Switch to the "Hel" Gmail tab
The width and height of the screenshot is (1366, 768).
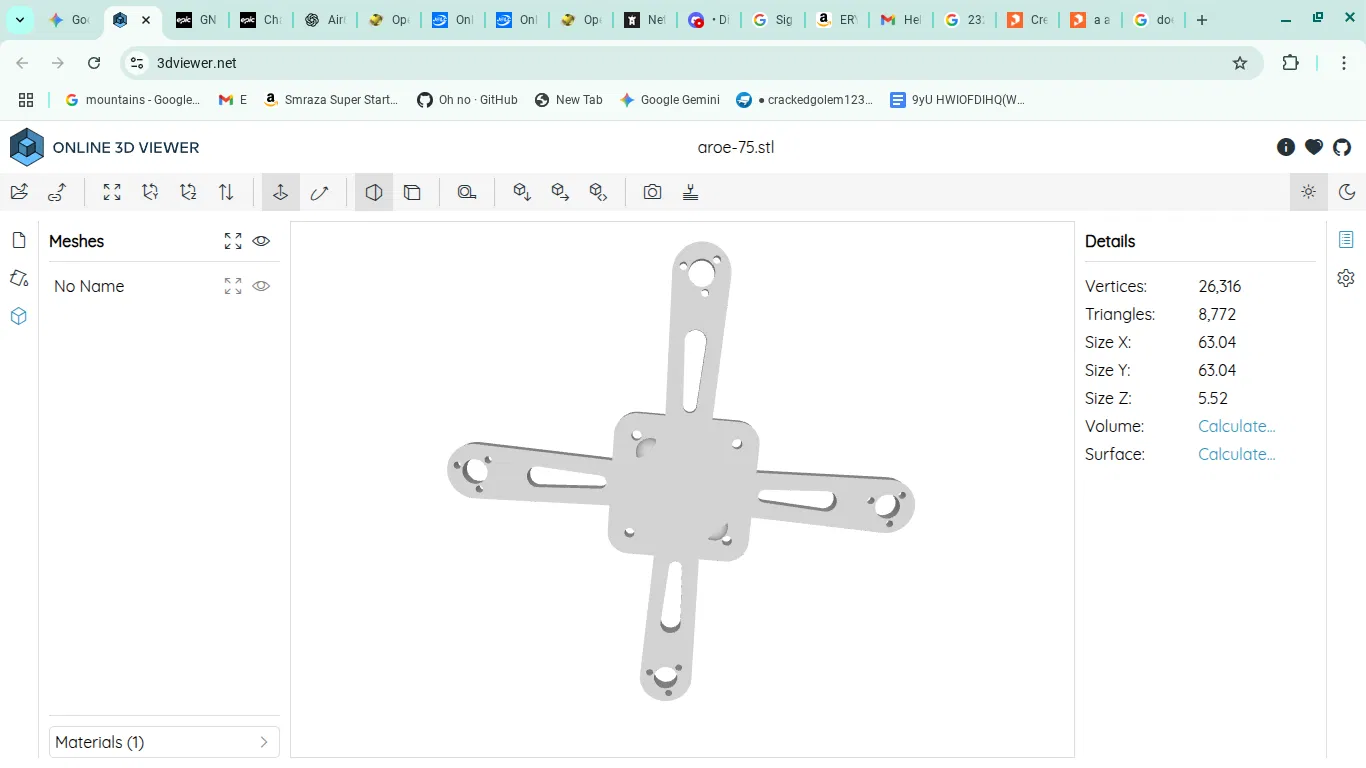coord(901,20)
